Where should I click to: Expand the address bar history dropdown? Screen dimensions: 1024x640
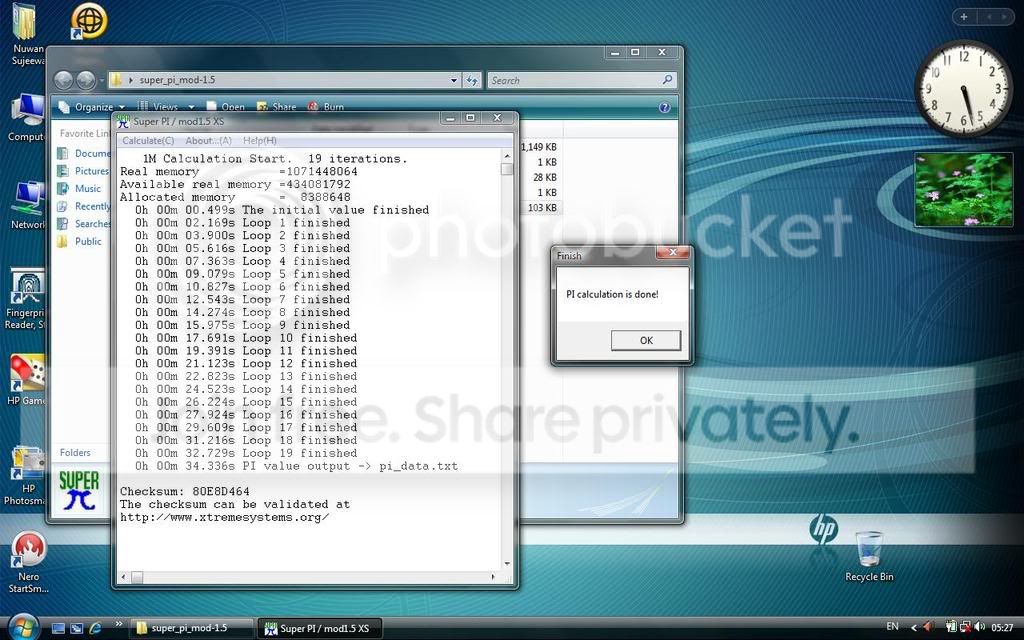tap(454, 80)
